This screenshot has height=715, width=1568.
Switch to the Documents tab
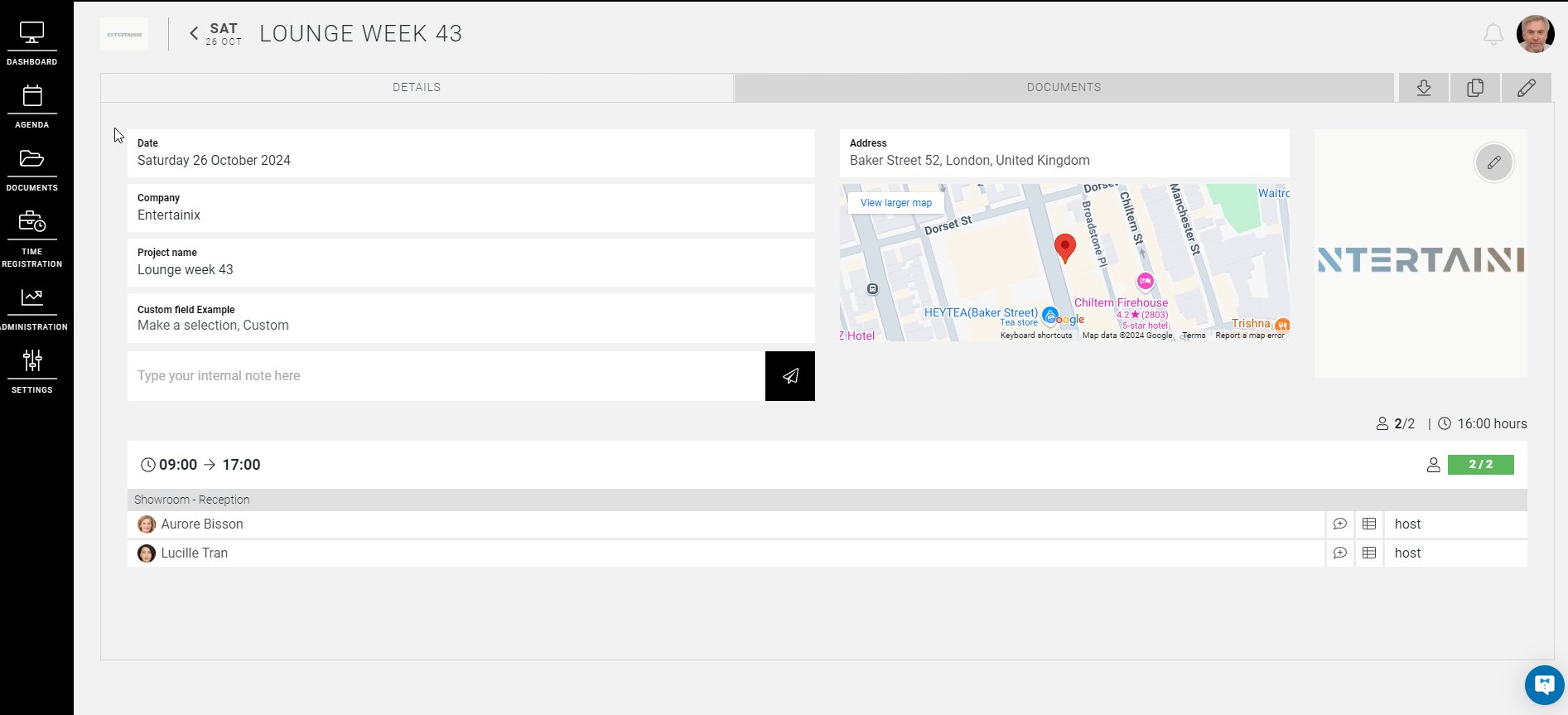click(x=1064, y=88)
